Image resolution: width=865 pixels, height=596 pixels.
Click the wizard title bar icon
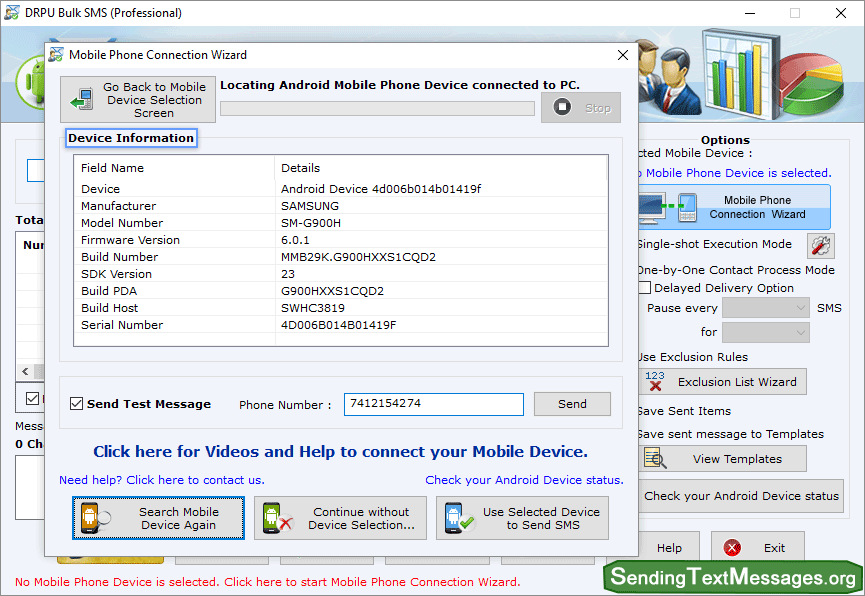pos(56,55)
